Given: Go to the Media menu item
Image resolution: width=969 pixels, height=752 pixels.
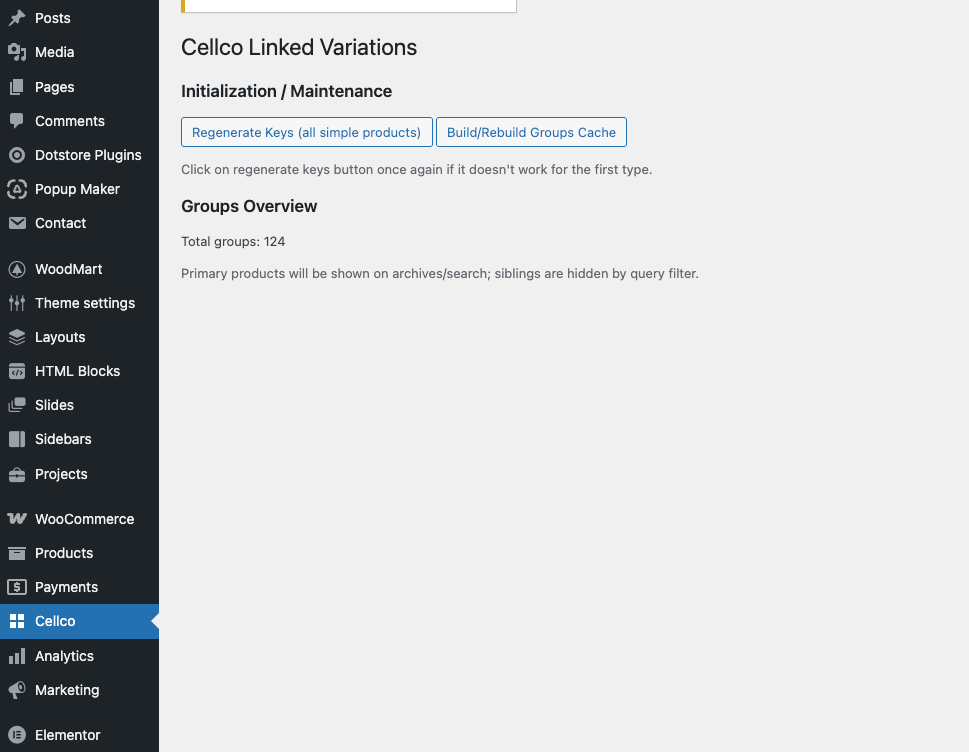Looking at the screenshot, I should [x=80, y=53].
